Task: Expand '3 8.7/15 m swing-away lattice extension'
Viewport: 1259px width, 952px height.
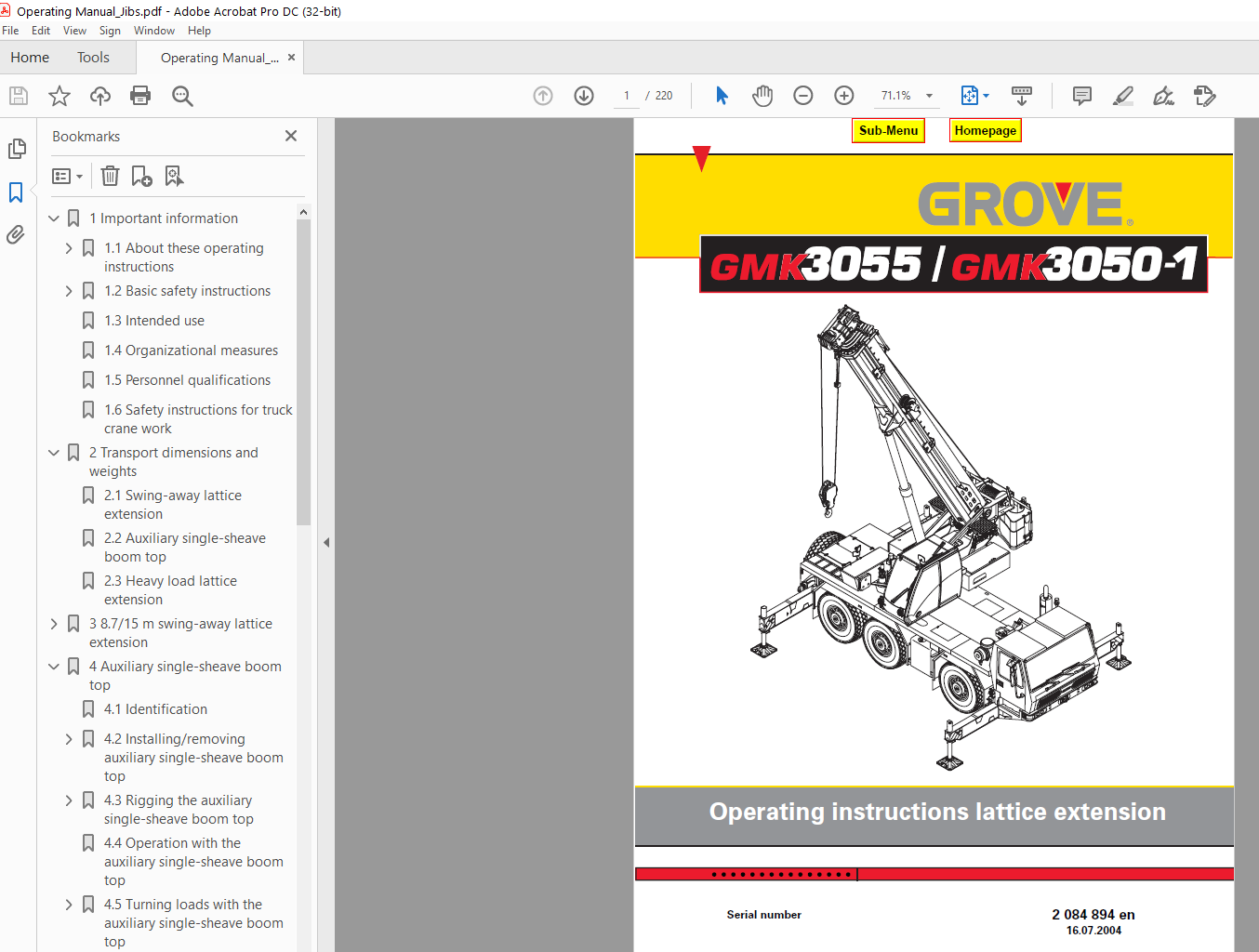Action: click(54, 624)
